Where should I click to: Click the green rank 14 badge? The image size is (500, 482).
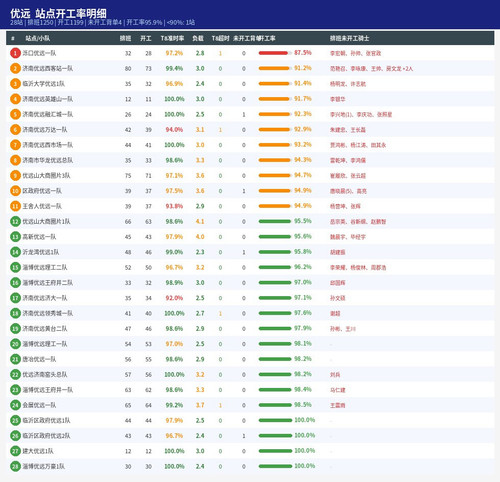pyautogui.click(x=15, y=252)
